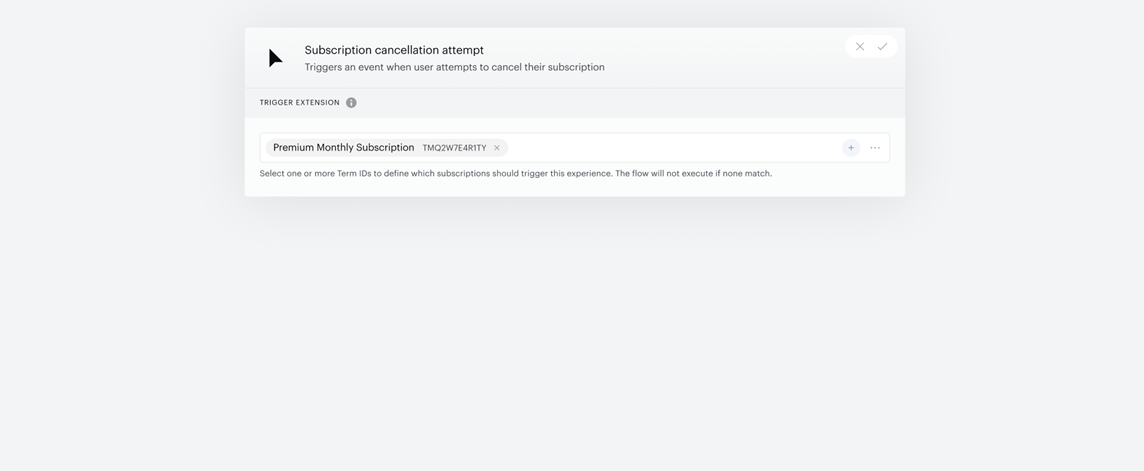Click empty header space beside the title
The image size is (1144, 471).
point(722,58)
